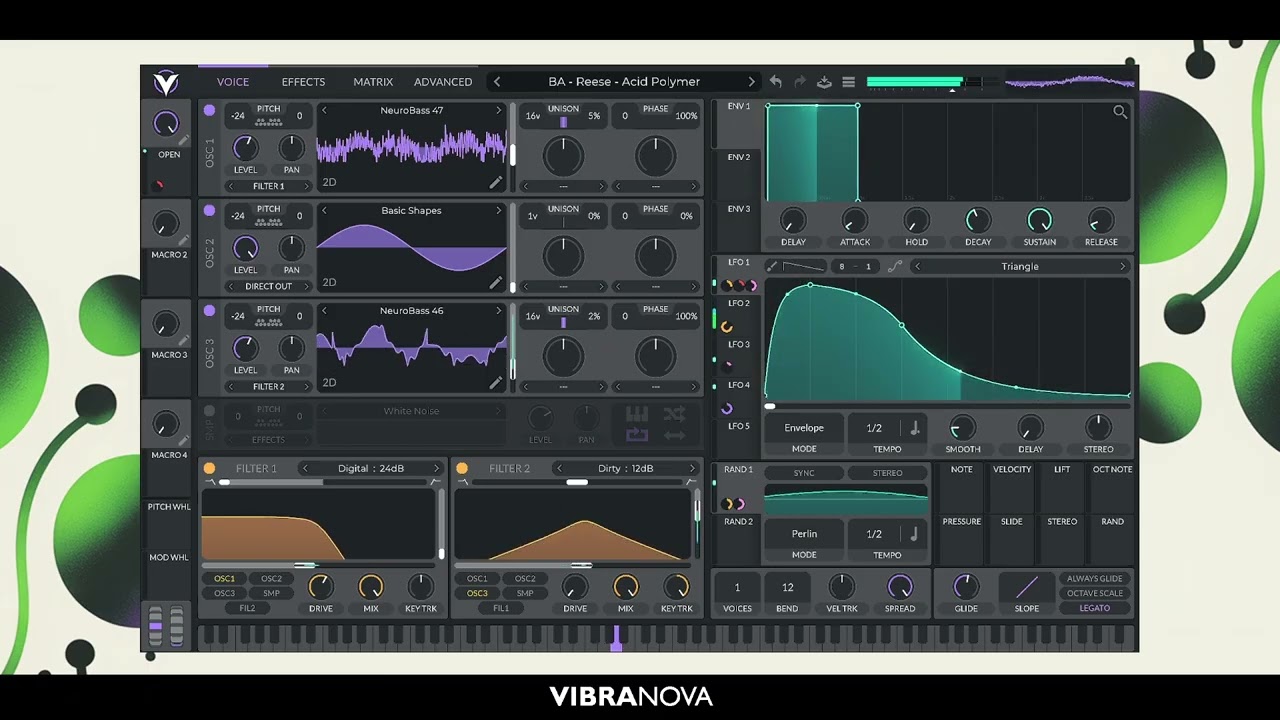Screen dimensions: 1280x720
Task: Switch to the EFFECTS tab
Action: pos(303,82)
